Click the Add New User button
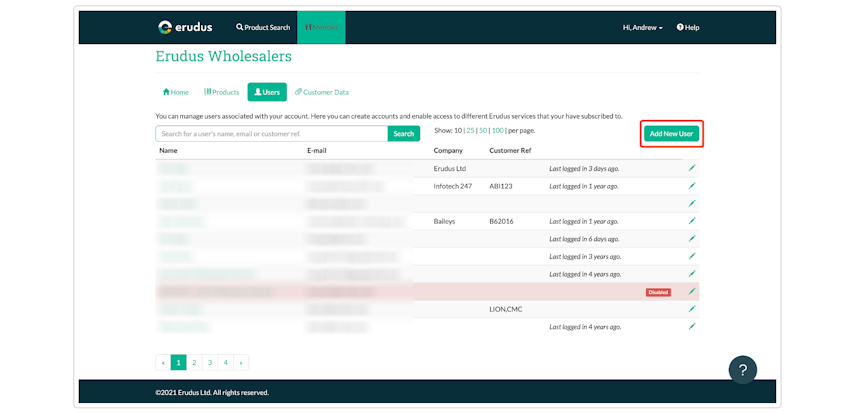 tap(671, 134)
